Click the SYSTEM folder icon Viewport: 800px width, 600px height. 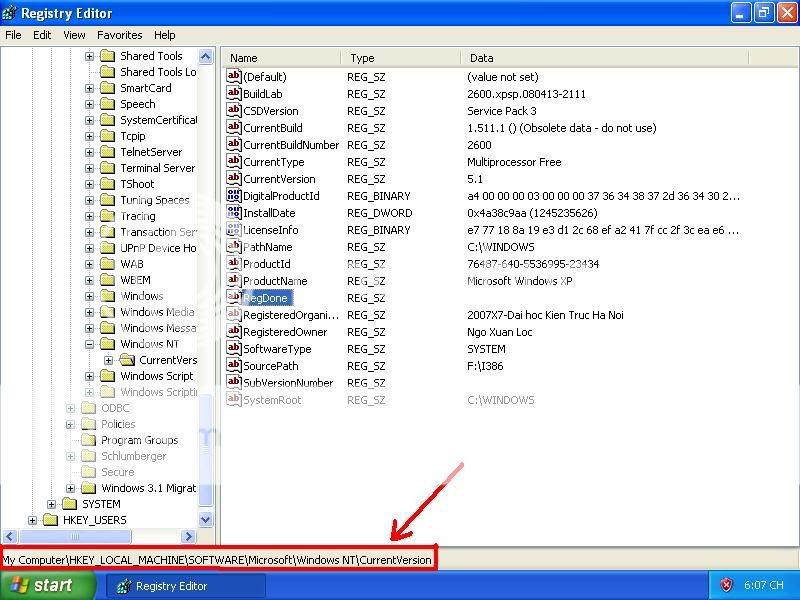(x=69, y=504)
